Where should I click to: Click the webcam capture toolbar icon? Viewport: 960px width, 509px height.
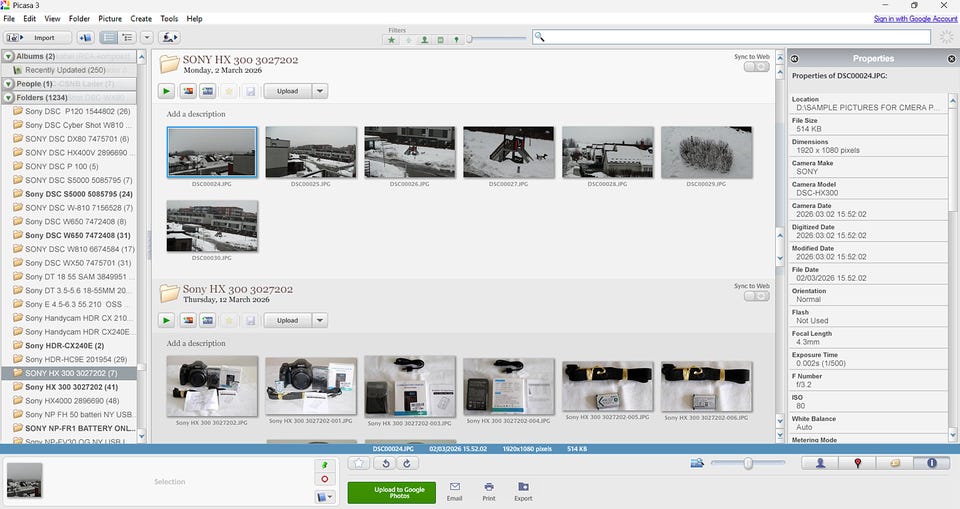click(169, 37)
